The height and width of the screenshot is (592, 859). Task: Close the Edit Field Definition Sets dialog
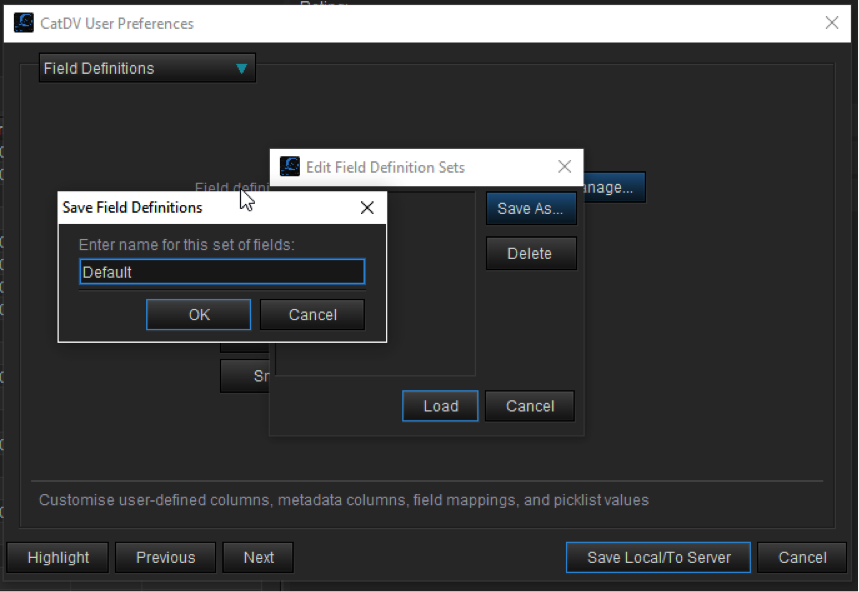pos(564,166)
